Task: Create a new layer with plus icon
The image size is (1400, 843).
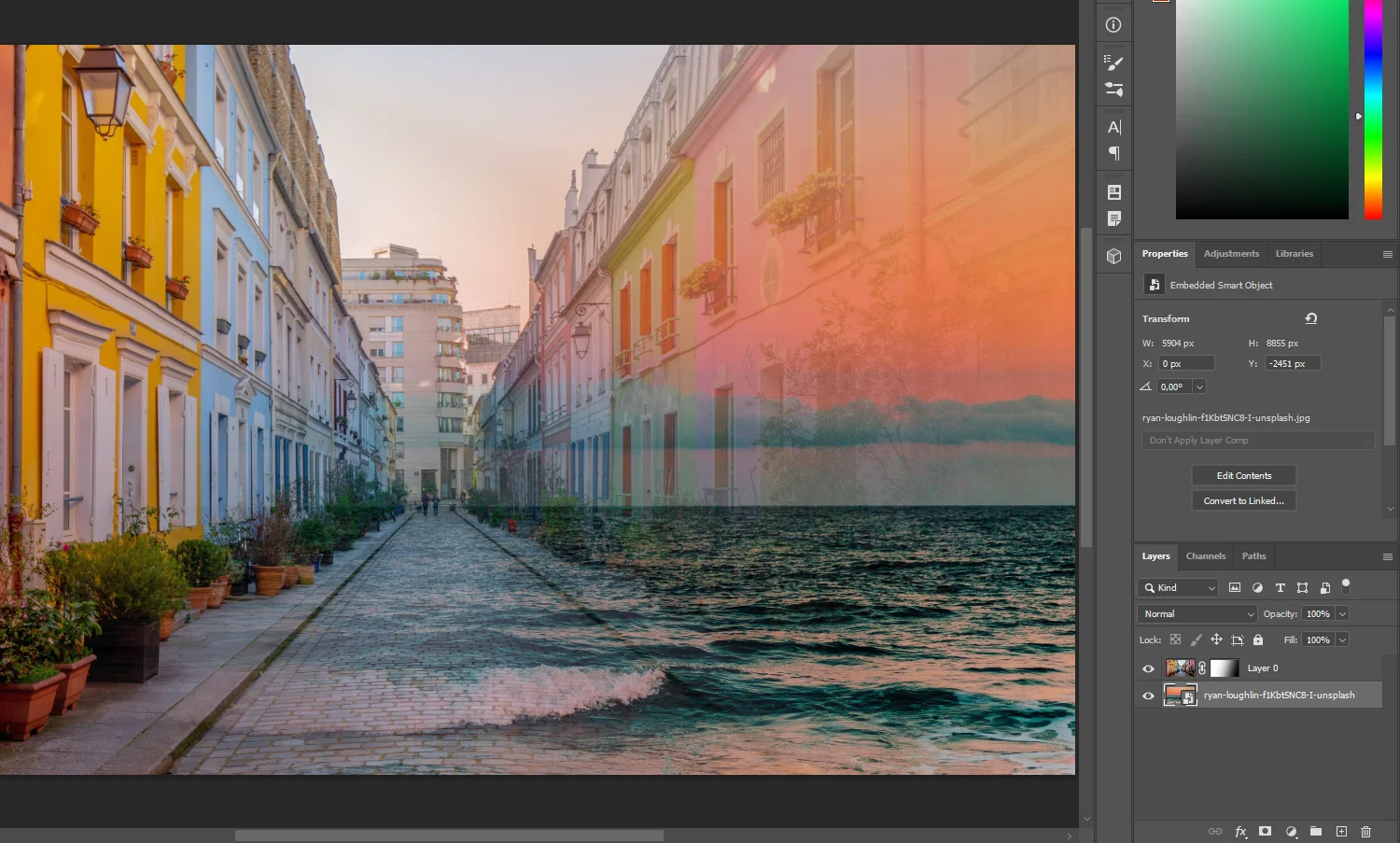Action: (1341, 831)
